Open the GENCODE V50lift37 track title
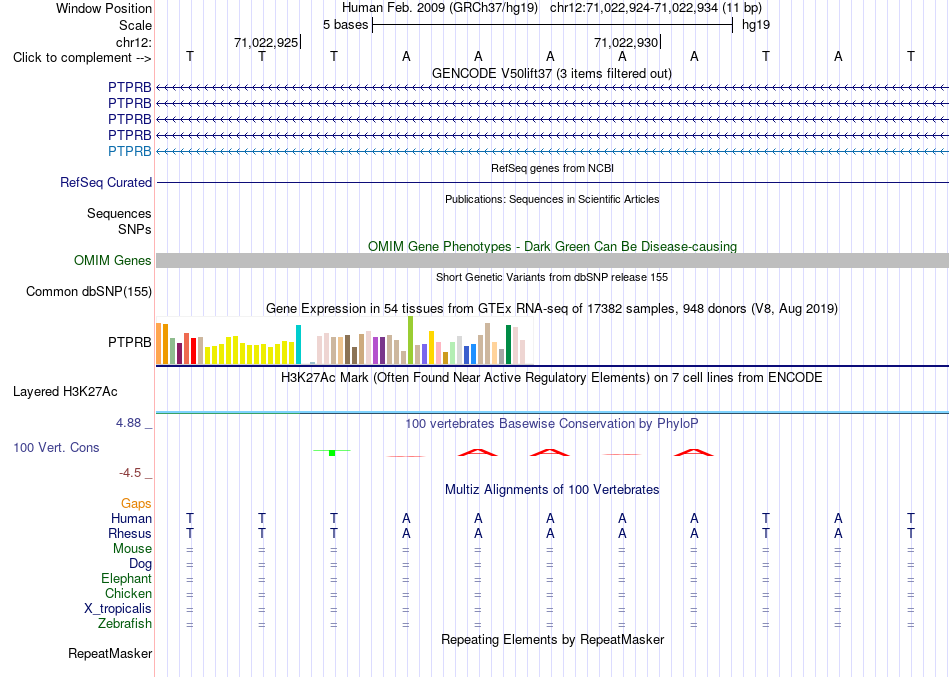This screenshot has width=950, height=677. tap(552, 73)
